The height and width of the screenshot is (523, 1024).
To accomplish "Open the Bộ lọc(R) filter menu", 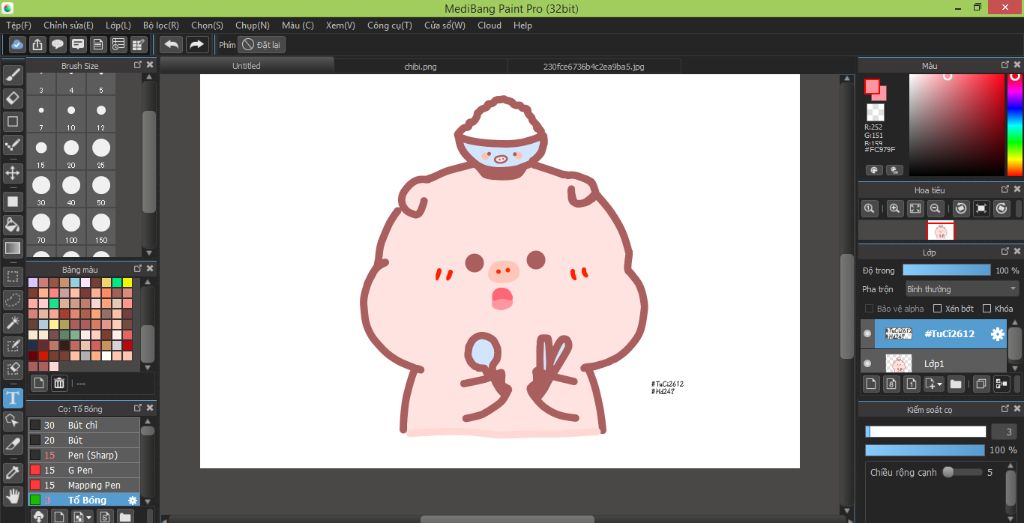I will [x=161, y=25].
